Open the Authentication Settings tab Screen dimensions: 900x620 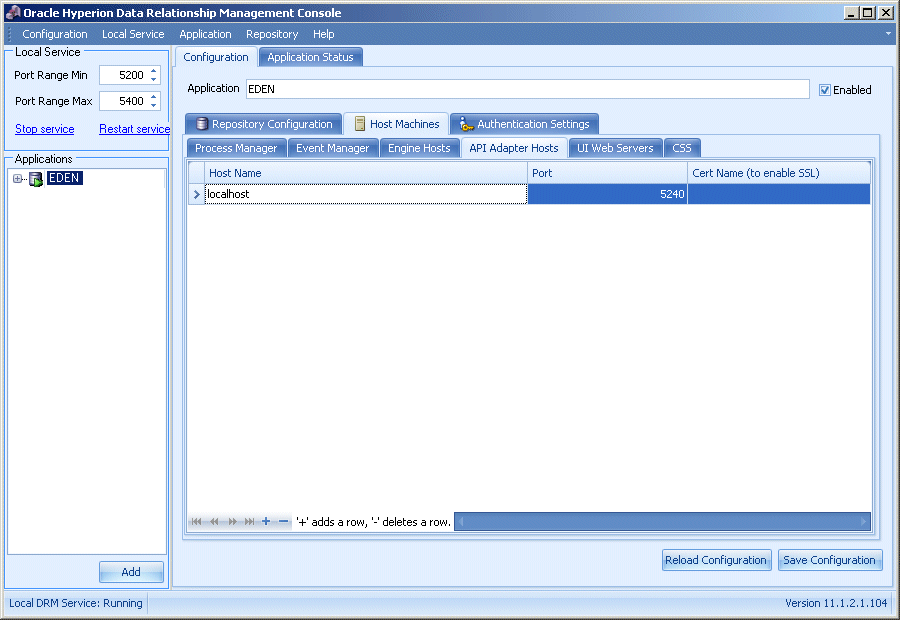pyautogui.click(x=525, y=124)
